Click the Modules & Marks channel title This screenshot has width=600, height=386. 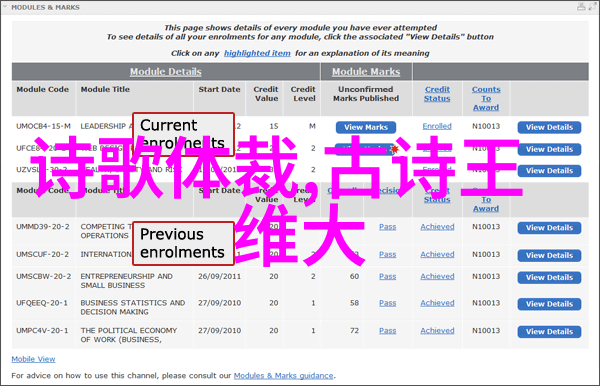pos(45,7)
